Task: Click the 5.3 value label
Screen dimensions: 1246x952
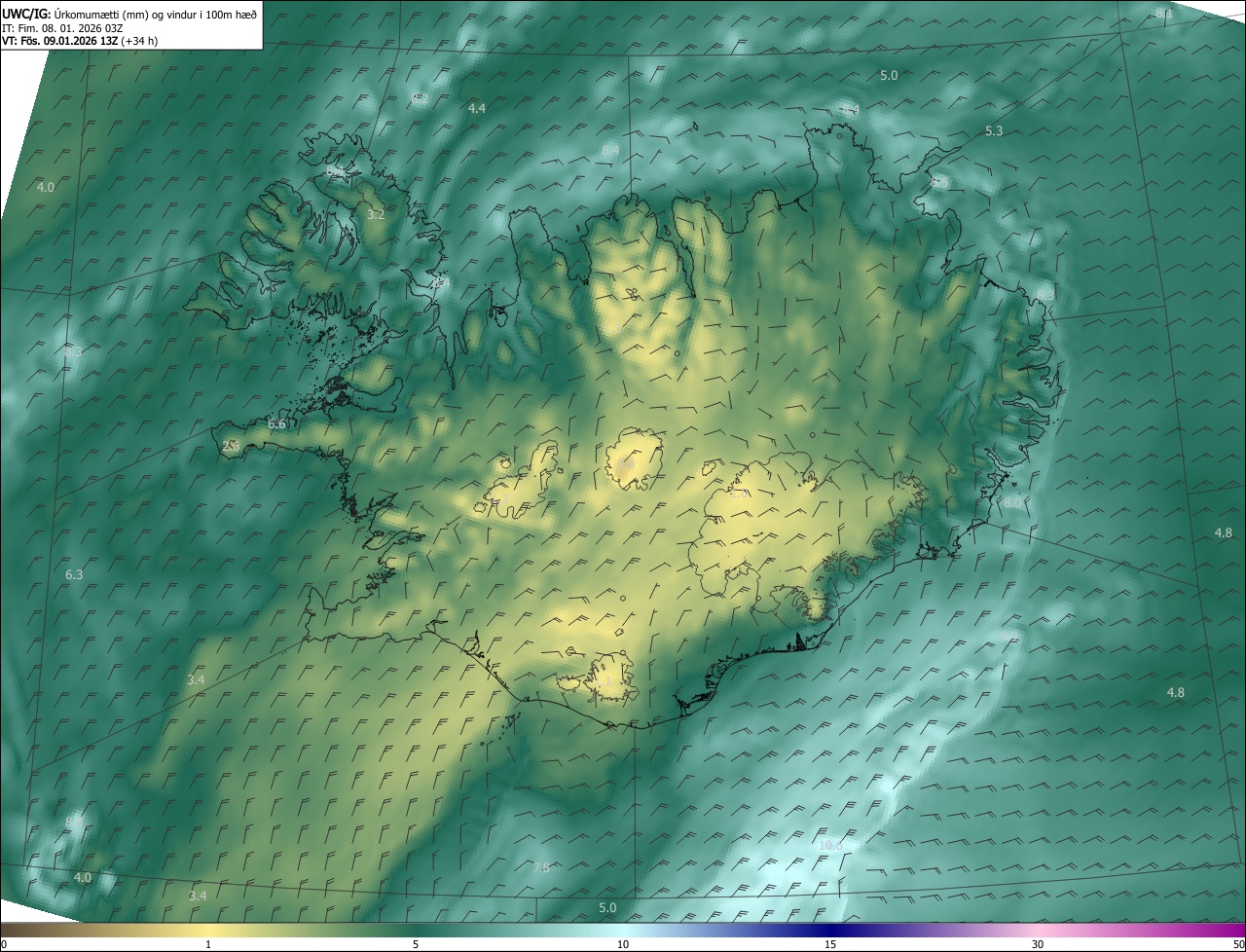Action: [x=994, y=130]
